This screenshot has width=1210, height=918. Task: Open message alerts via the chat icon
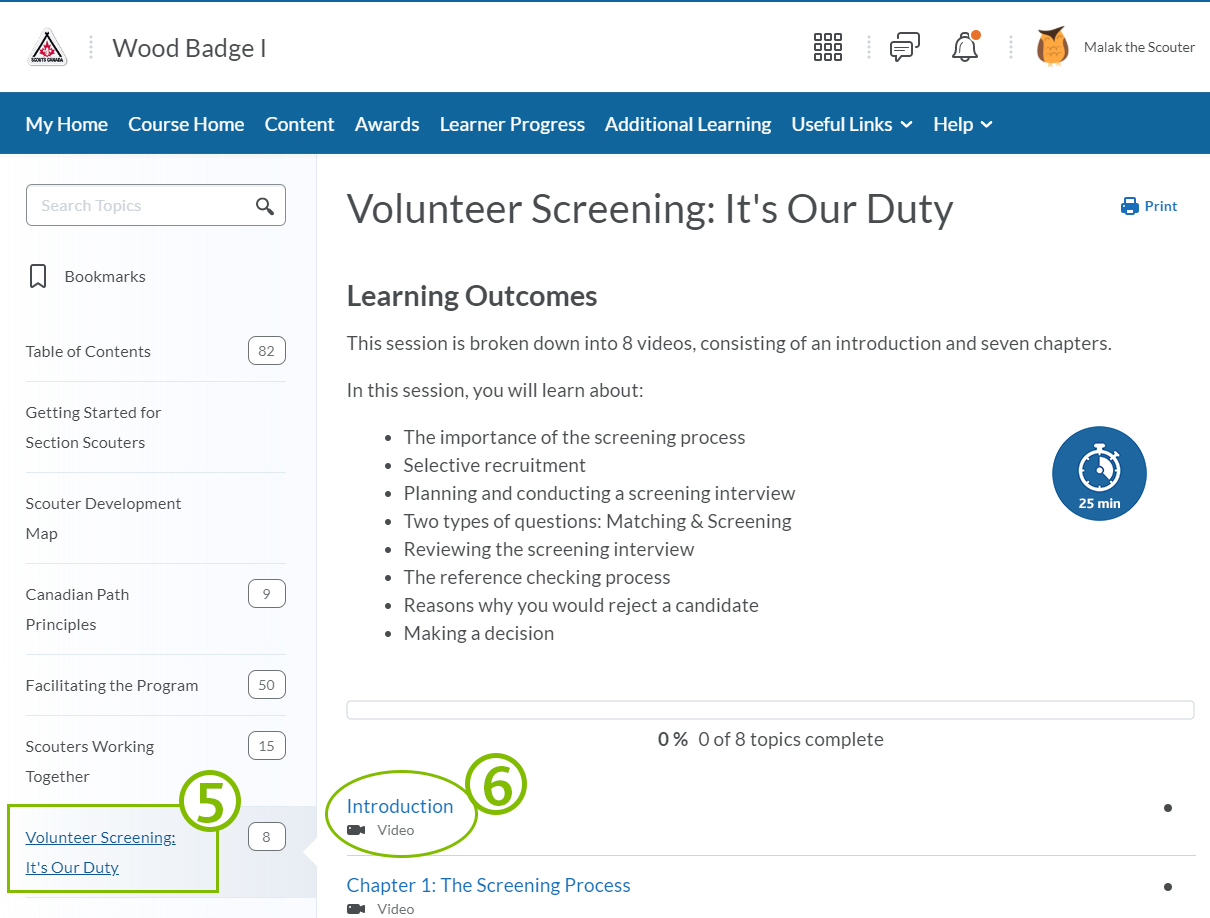coord(905,46)
